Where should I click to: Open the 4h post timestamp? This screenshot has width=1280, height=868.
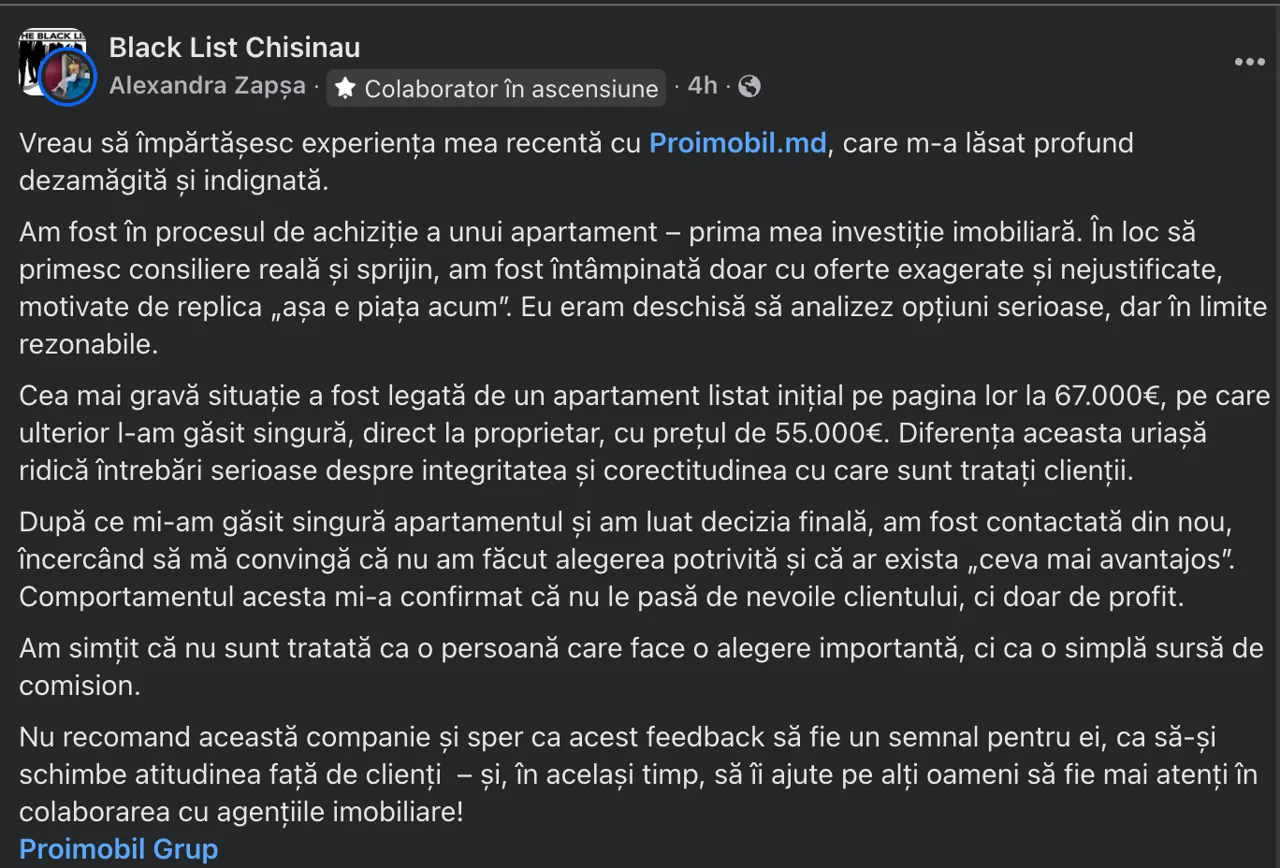pyautogui.click(x=702, y=86)
